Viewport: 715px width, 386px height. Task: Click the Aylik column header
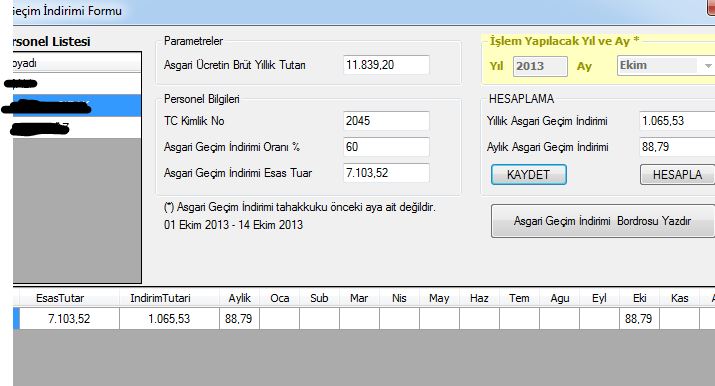(239, 298)
